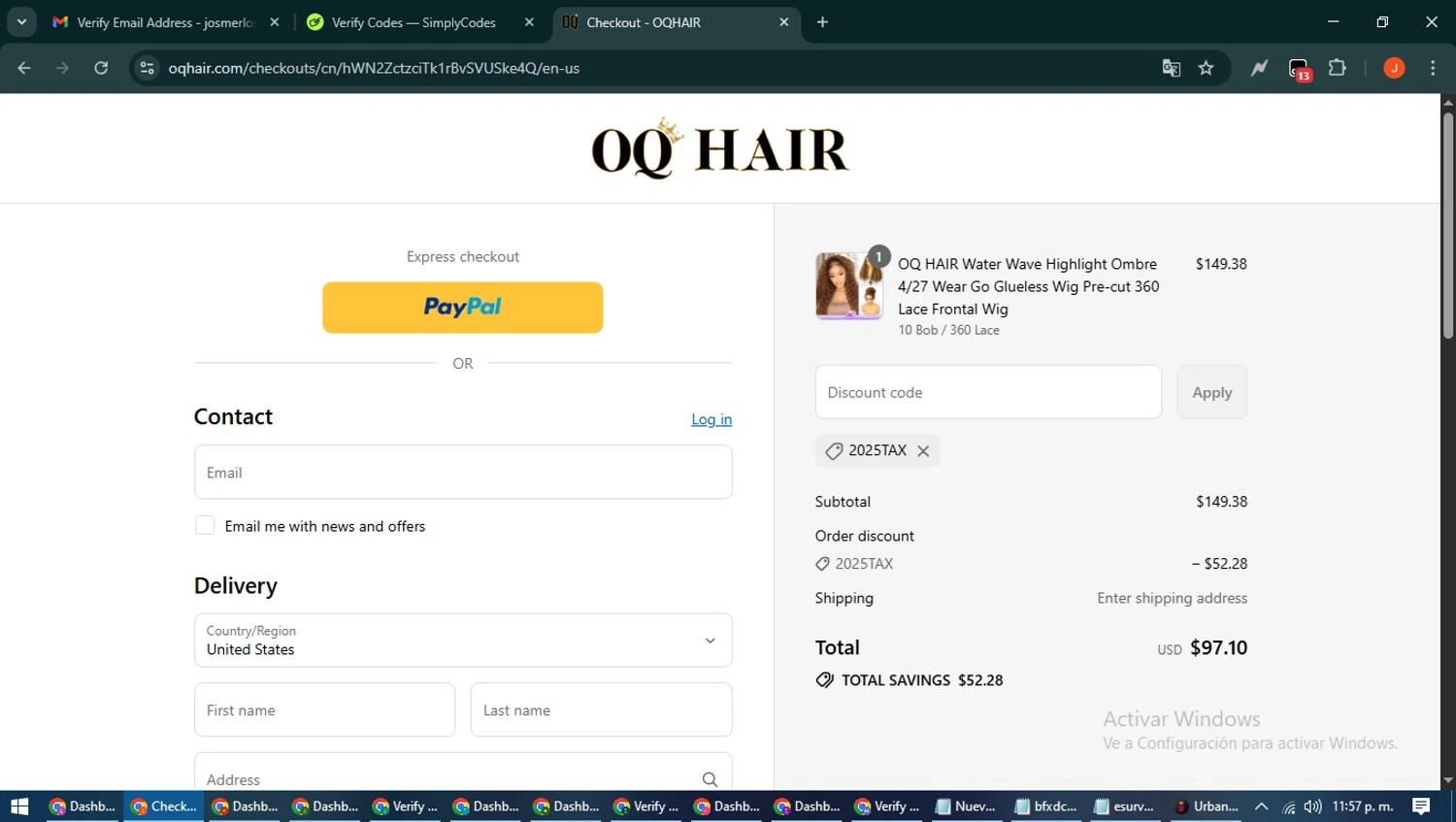Click the Delivery heading
Screen dimensions: 1456x822
point(236,585)
